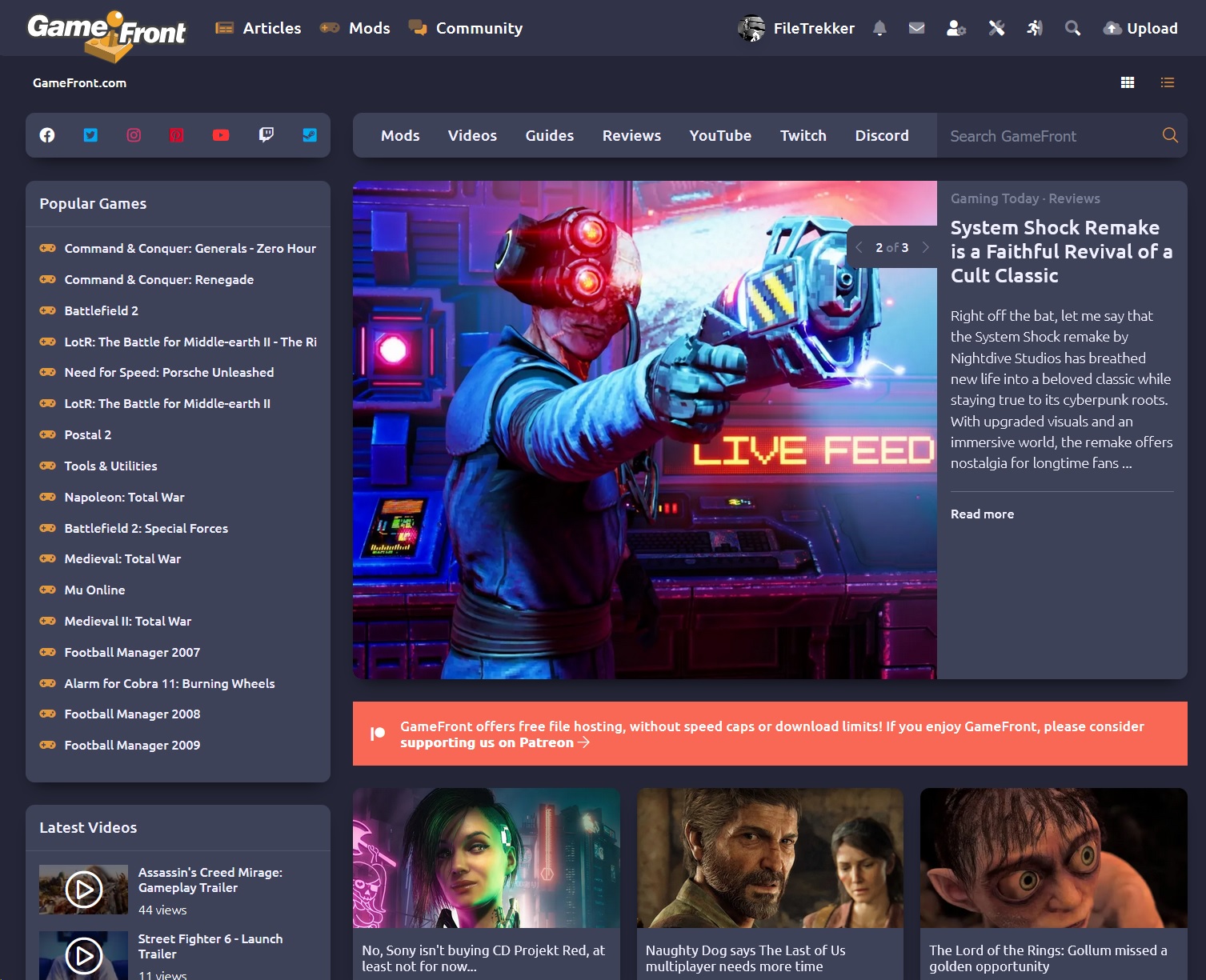
Task: Open Battlefield 2: Special Forces
Action: pyautogui.click(x=146, y=528)
